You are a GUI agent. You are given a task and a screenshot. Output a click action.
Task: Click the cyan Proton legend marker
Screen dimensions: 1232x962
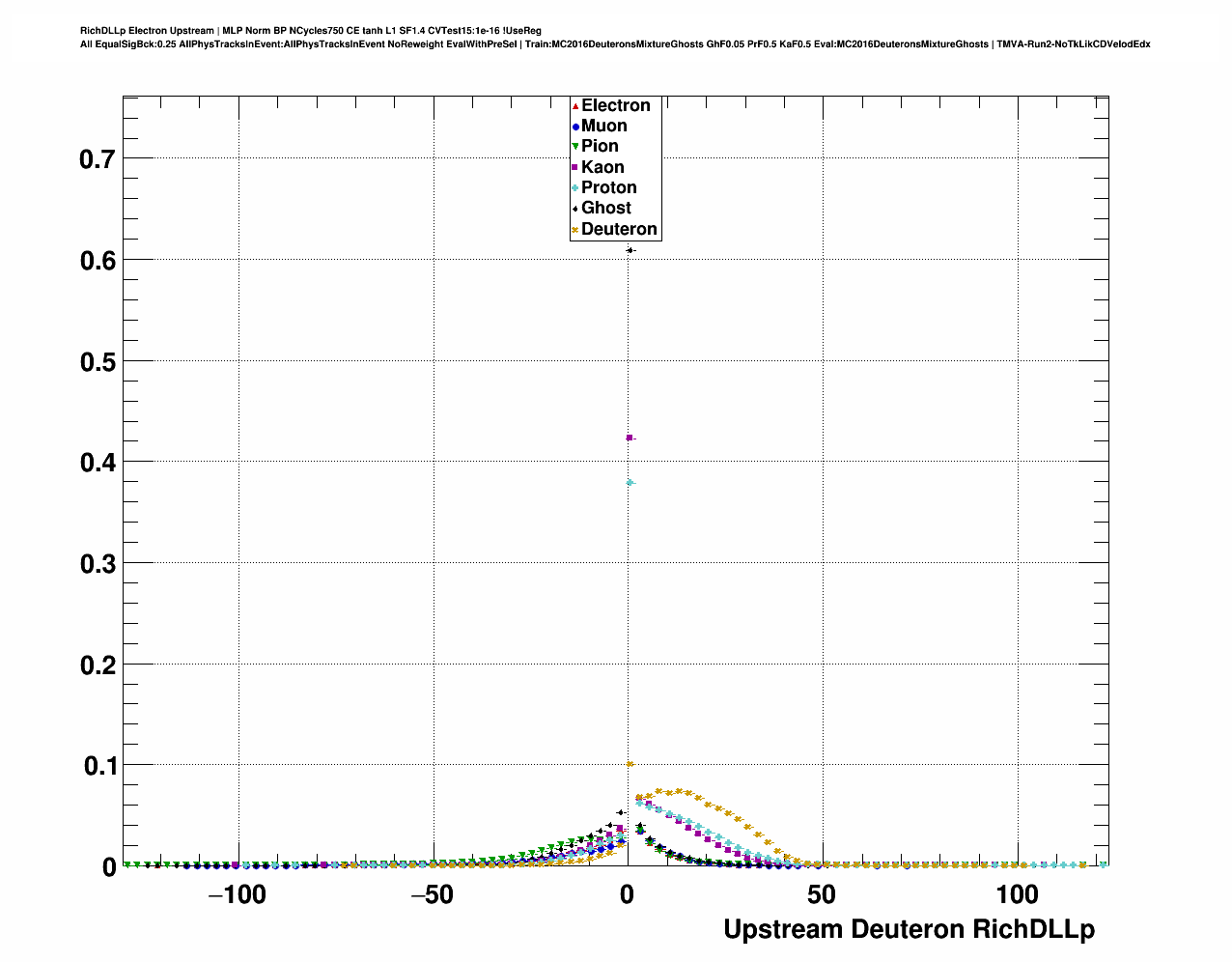pyautogui.click(x=575, y=188)
